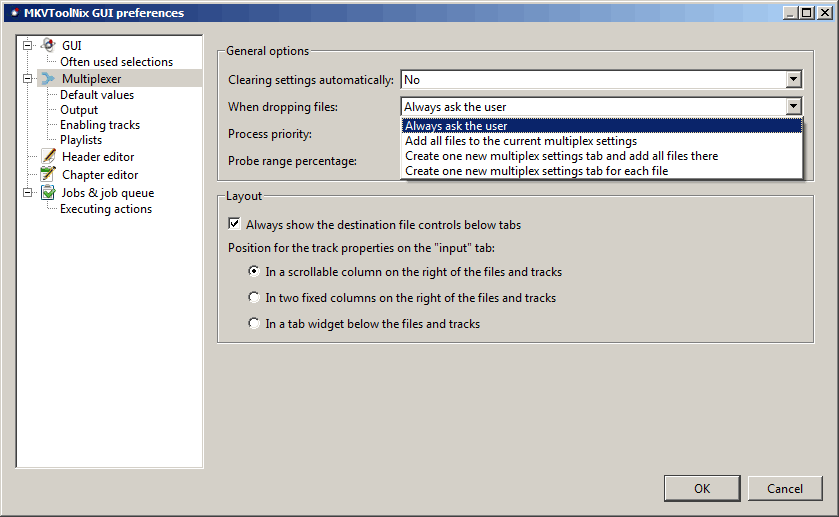Select the GUI tree entry label
Image resolution: width=839 pixels, height=517 pixels.
click(72, 45)
